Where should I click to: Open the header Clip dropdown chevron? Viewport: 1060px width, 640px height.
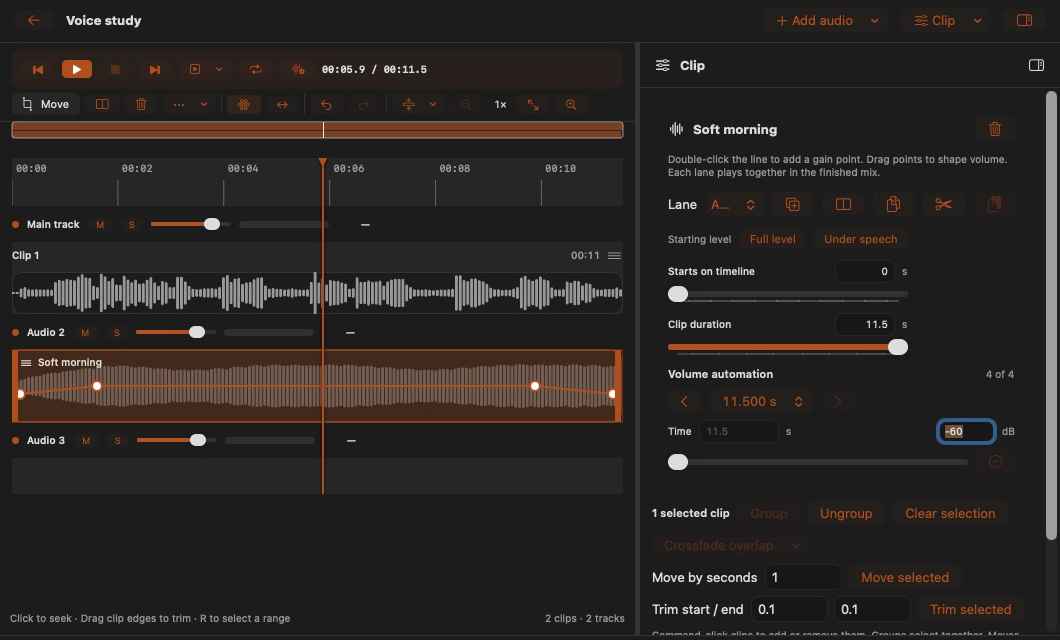point(978,20)
